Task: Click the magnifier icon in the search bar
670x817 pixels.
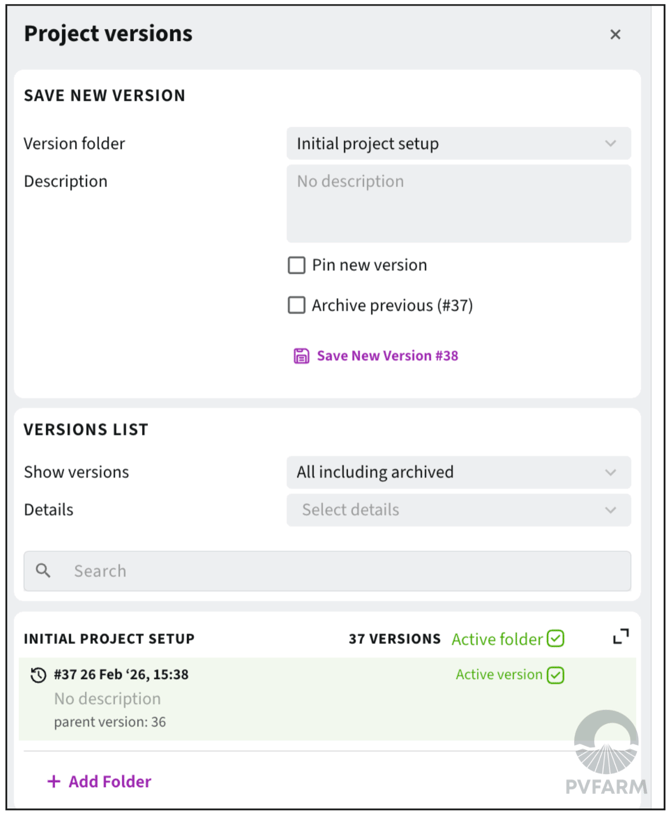Action: click(x=43, y=571)
